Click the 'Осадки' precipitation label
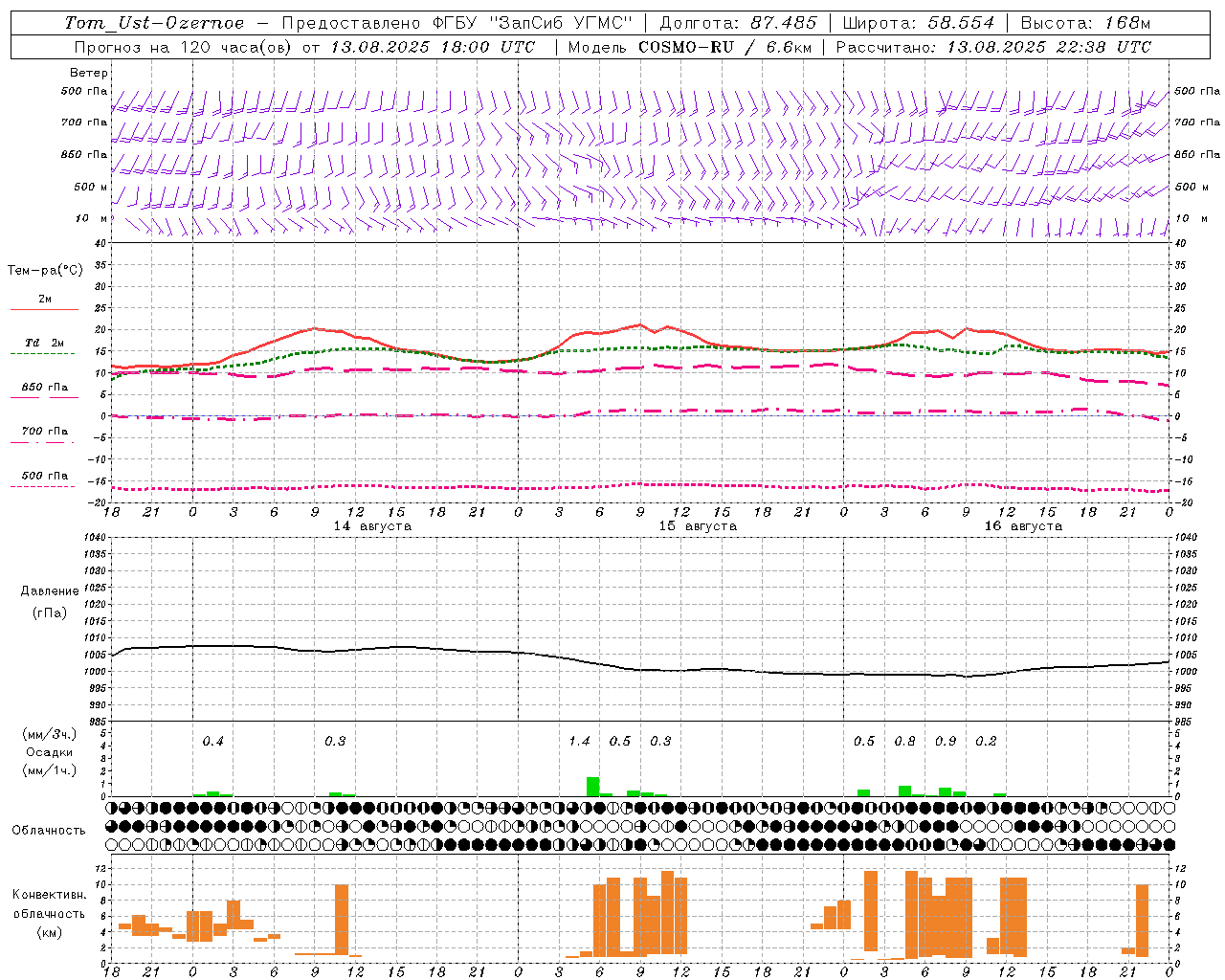This screenshot has width=1225, height=980. point(50,752)
